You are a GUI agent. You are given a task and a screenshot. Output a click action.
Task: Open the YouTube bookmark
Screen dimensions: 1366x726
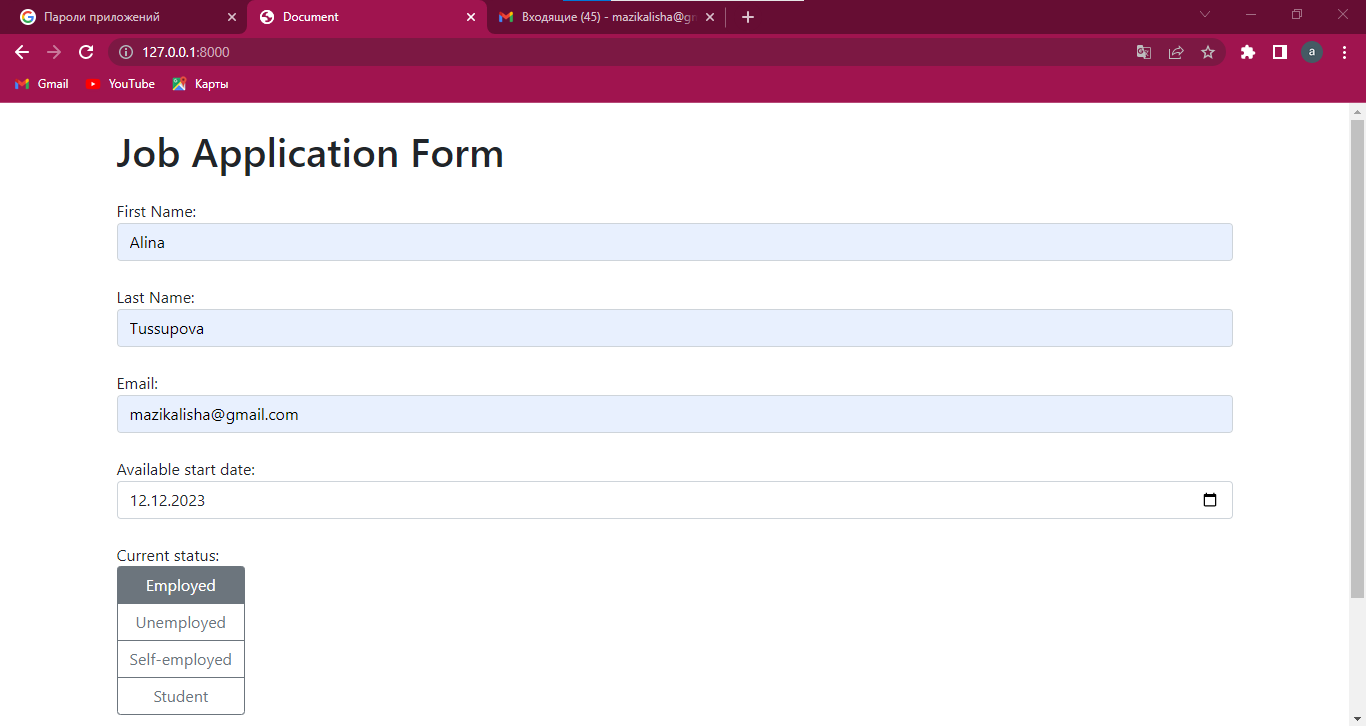coord(120,84)
